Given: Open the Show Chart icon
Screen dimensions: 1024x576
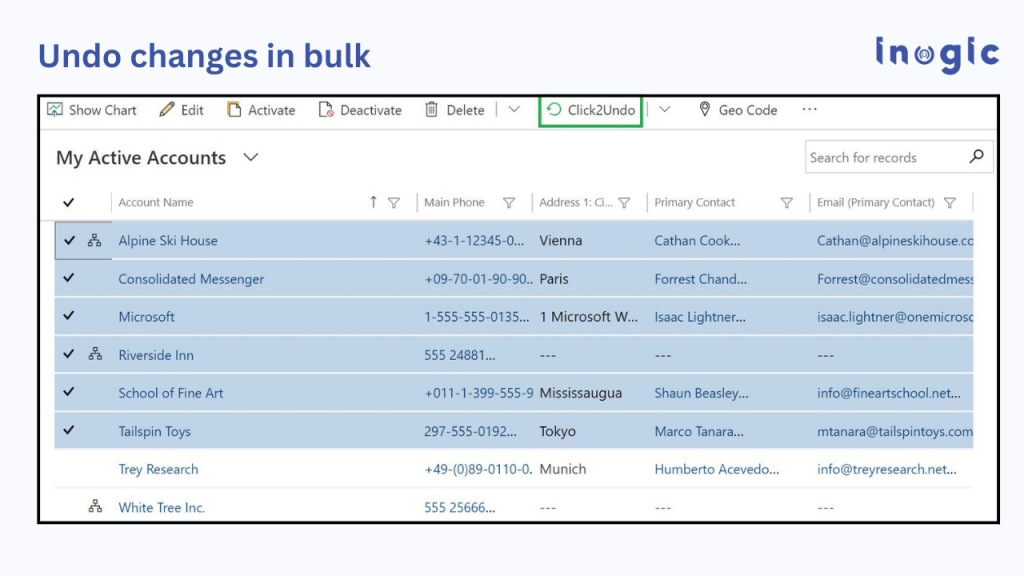Looking at the screenshot, I should pos(55,110).
